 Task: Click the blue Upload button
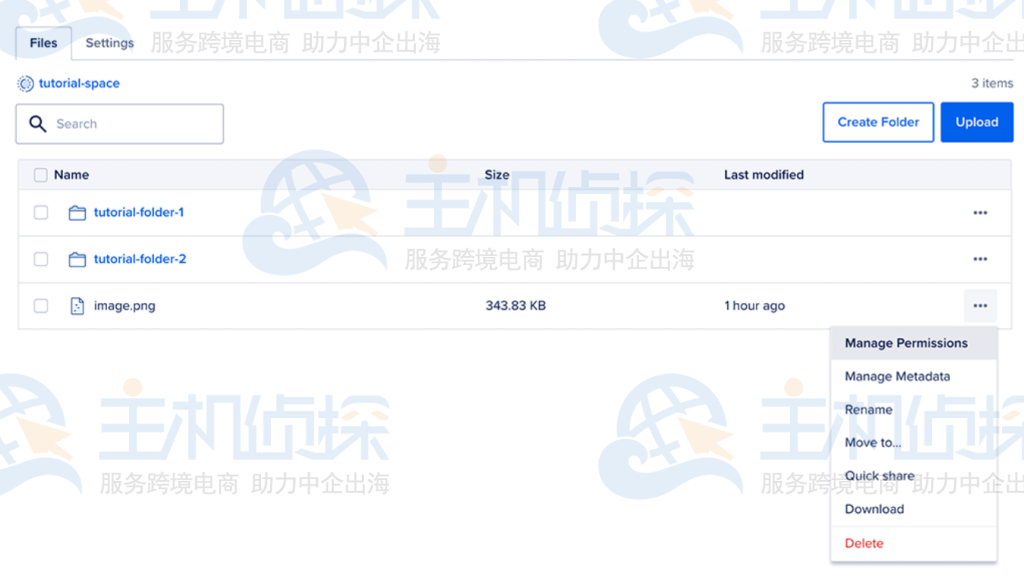point(977,122)
